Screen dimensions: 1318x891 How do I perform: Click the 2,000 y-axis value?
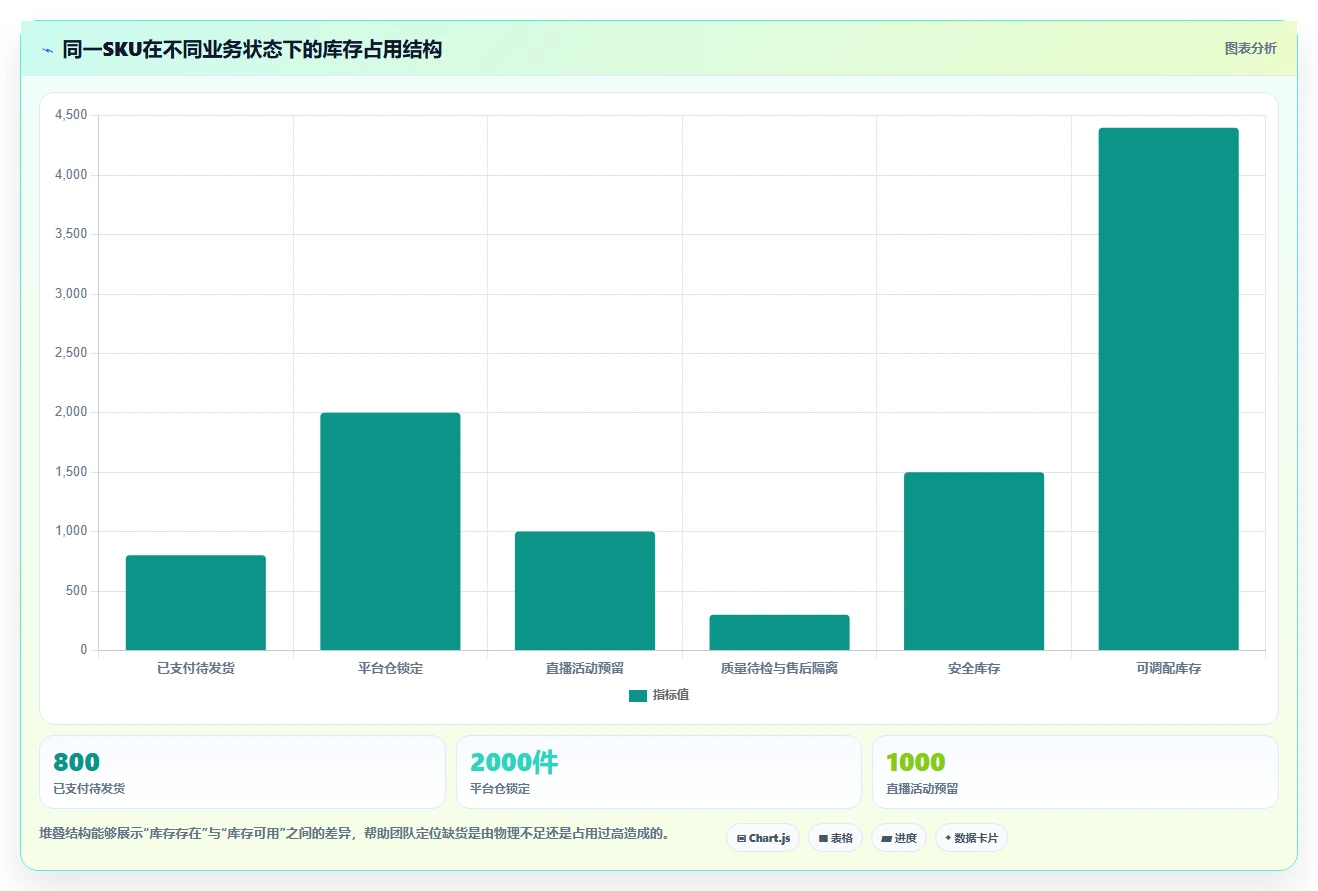pos(71,412)
